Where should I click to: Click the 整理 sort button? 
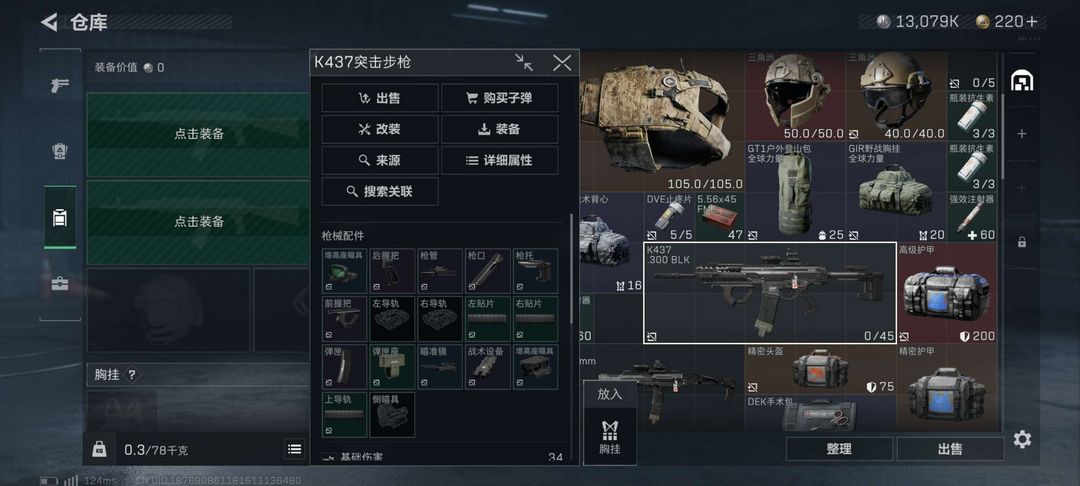[x=839, y=449]
